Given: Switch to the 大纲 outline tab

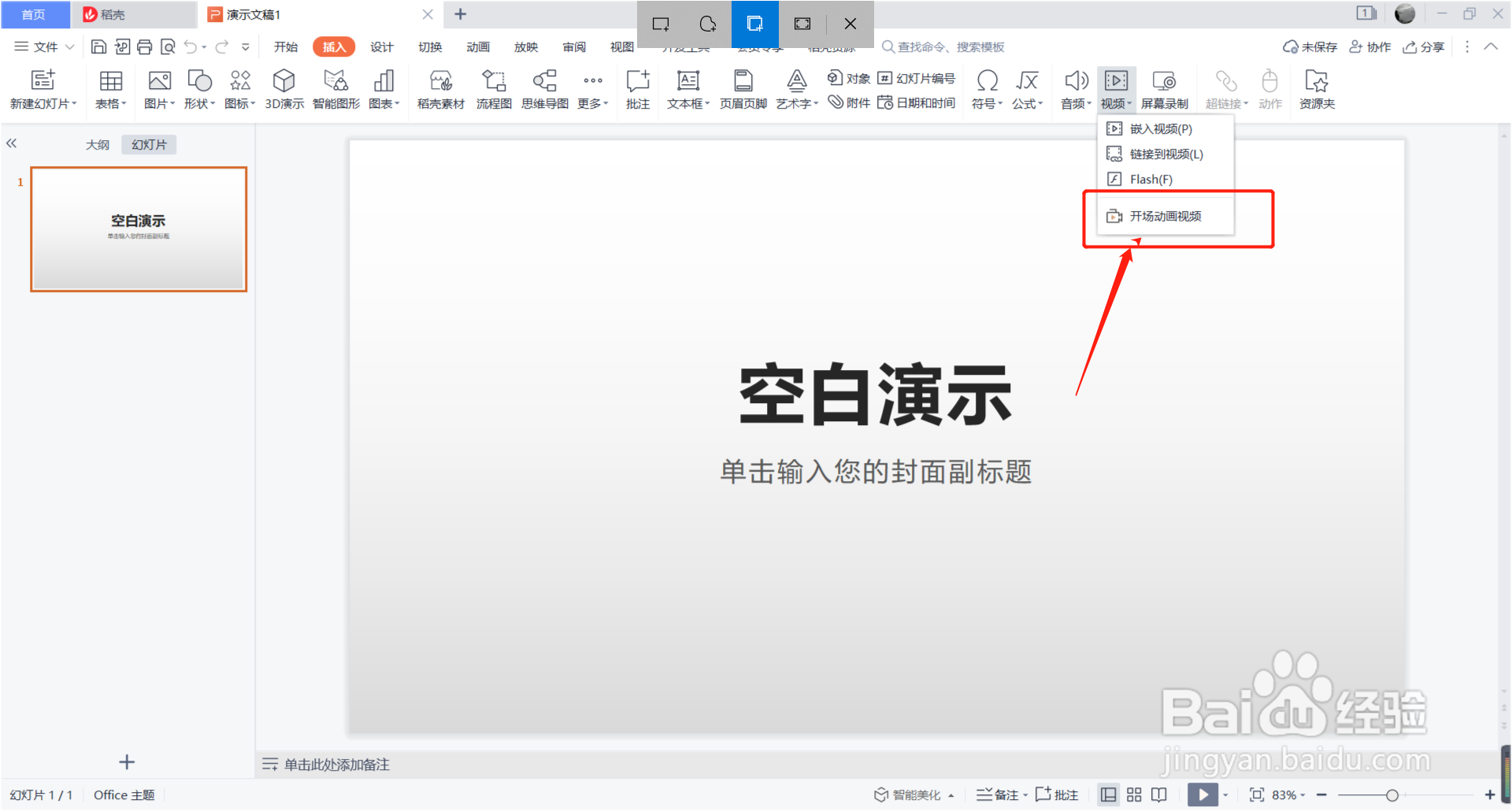Looking at the screenshot, I should click(x=98, y=145).
